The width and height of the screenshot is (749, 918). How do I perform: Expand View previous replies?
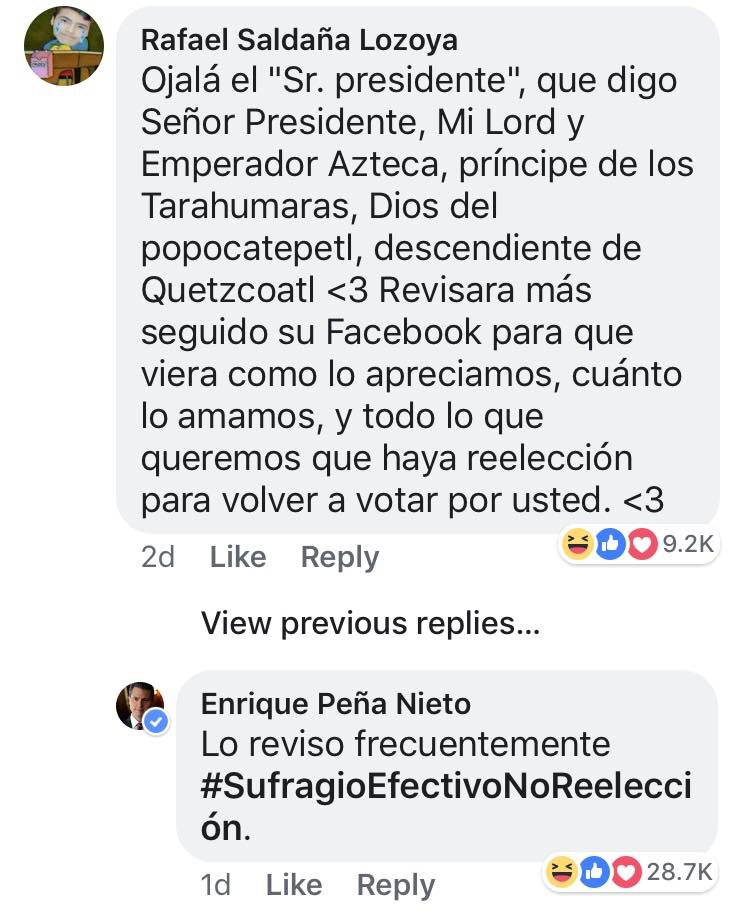371,624
